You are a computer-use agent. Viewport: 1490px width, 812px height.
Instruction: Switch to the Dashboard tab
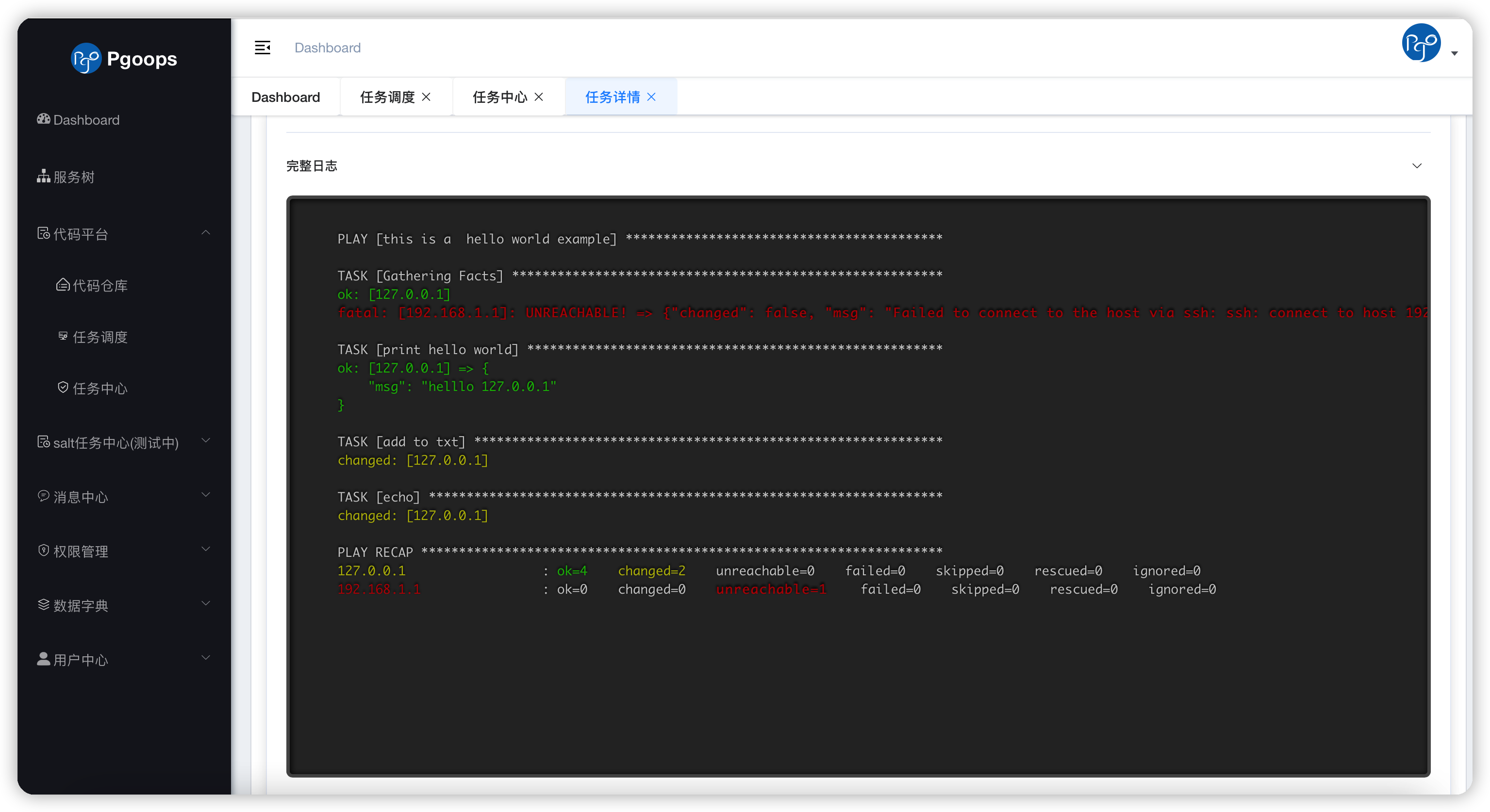pyautogui.click(x=286, y=97)
